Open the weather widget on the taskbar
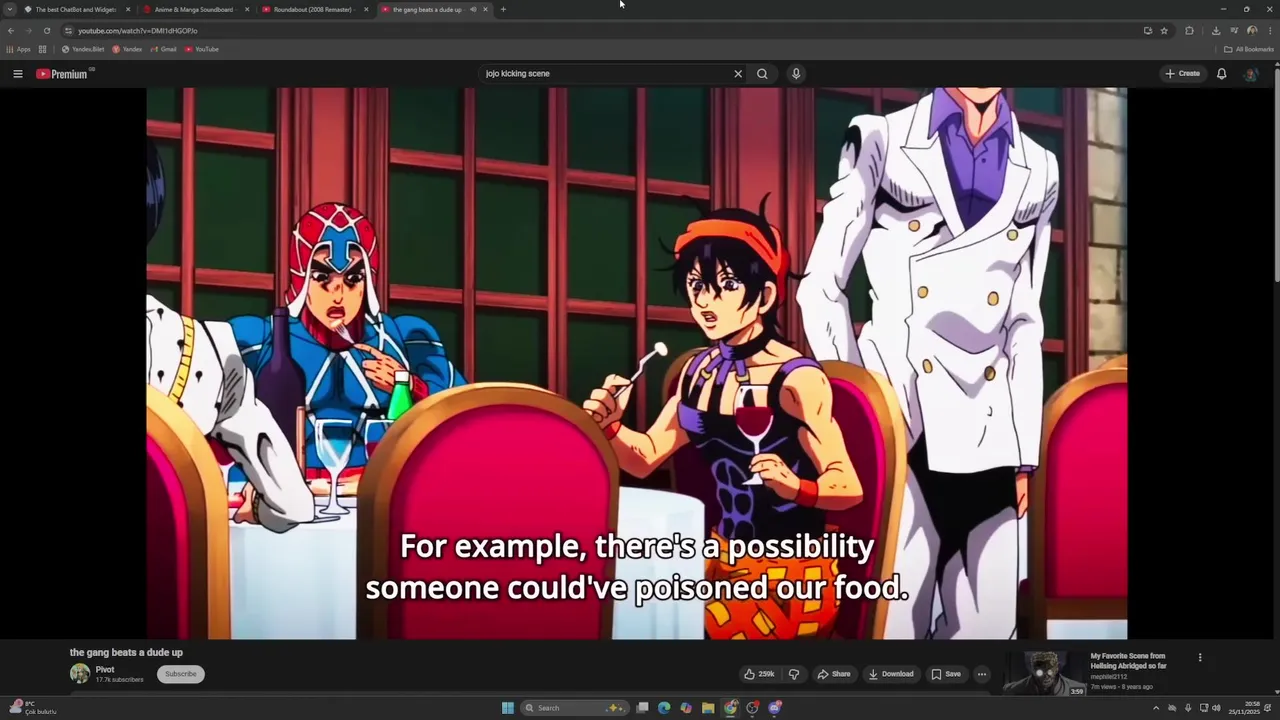 point(31,708)
